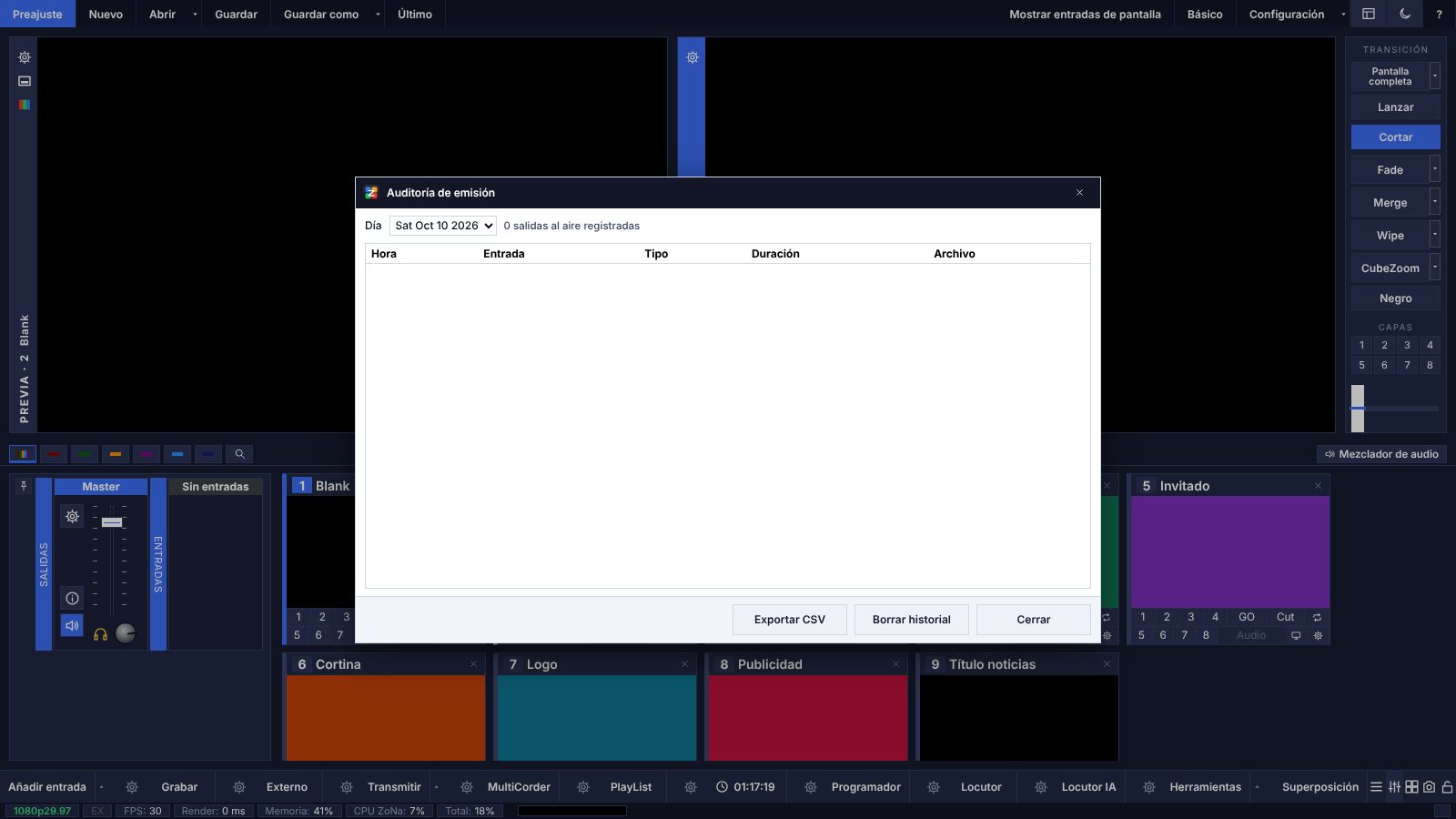Image resolution: width=1456 pixels, height=819 pixels.
Task: Select the Último menu item
Action: click(x=415, y=14)
